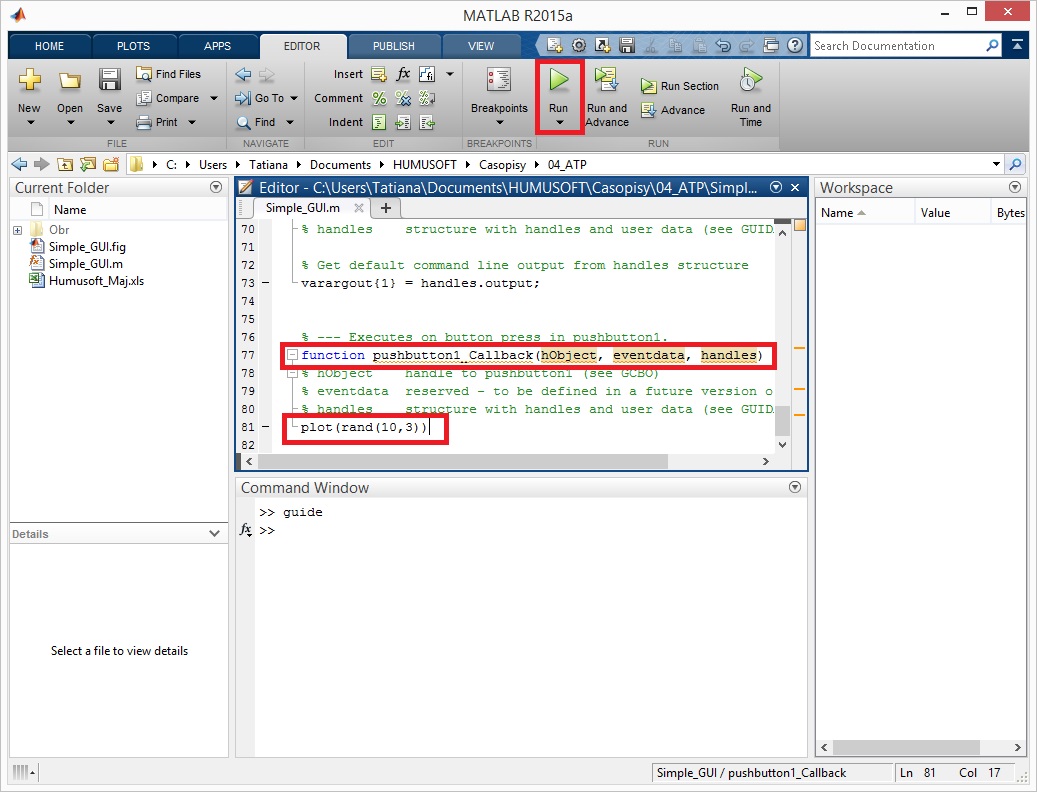Select the Simple_GUI.m editor document tab

(303, 208)
